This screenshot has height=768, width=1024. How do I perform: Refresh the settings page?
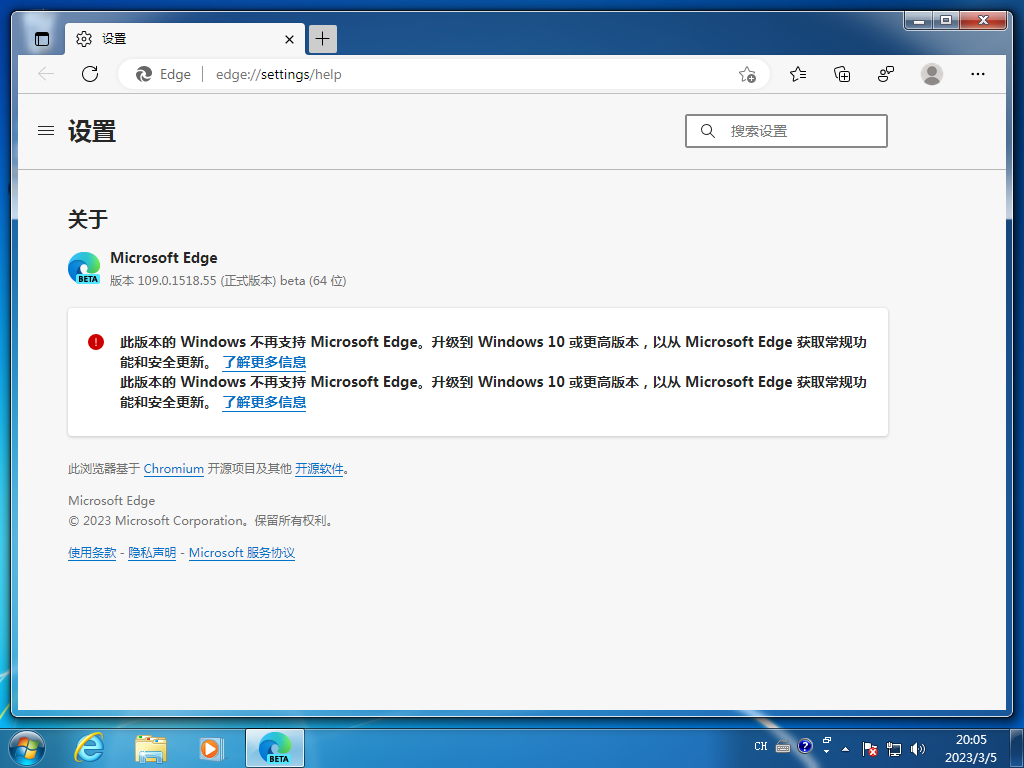[90, 74]
